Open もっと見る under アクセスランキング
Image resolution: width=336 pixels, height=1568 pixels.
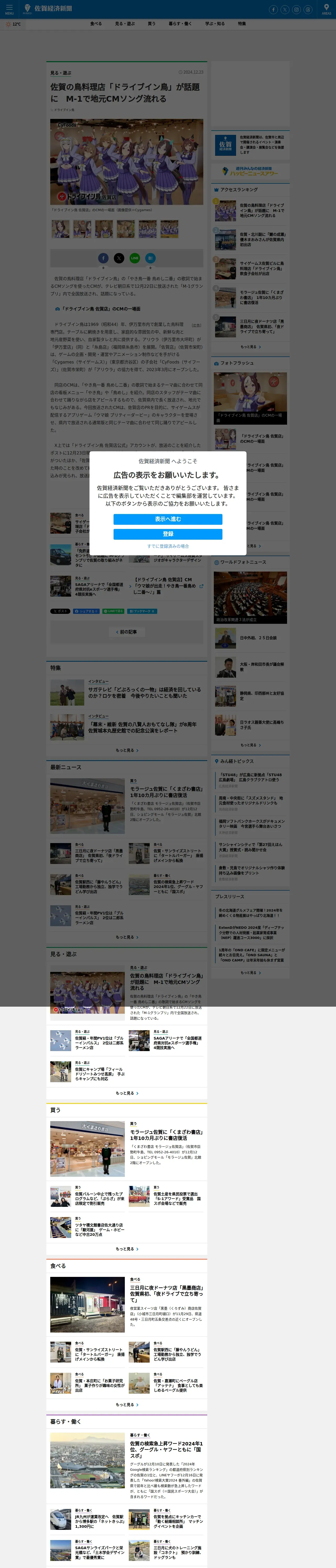(250, 347)
